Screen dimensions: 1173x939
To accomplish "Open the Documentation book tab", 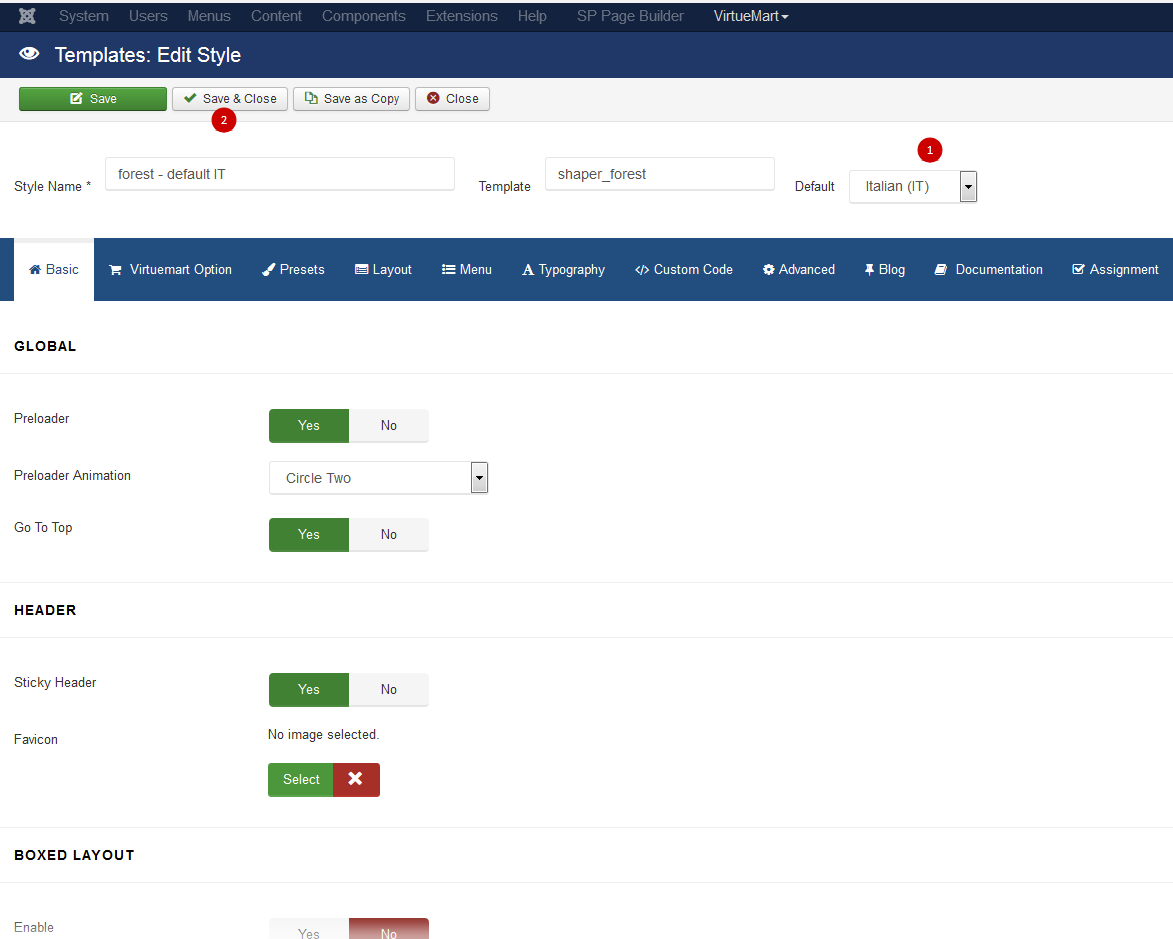I will 988,269.
